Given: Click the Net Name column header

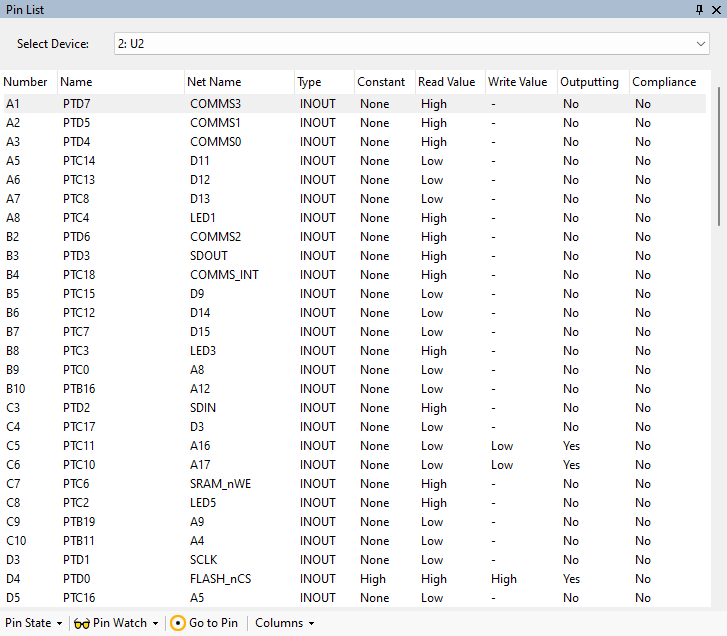Looking at the screenshot, I should [x=214, y=82].
